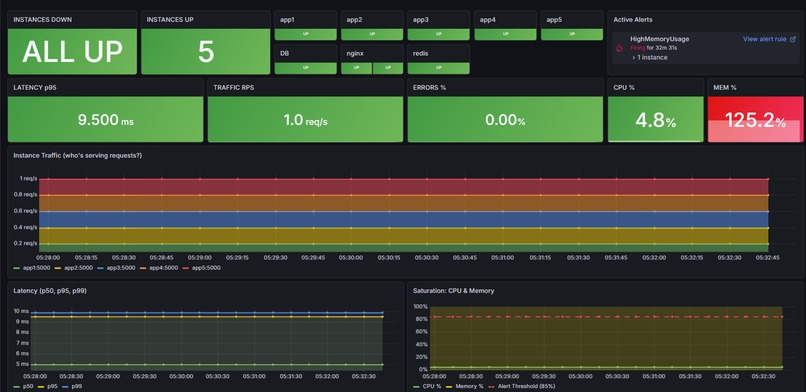Click the green UP bar under app4

tap(505, 34)
